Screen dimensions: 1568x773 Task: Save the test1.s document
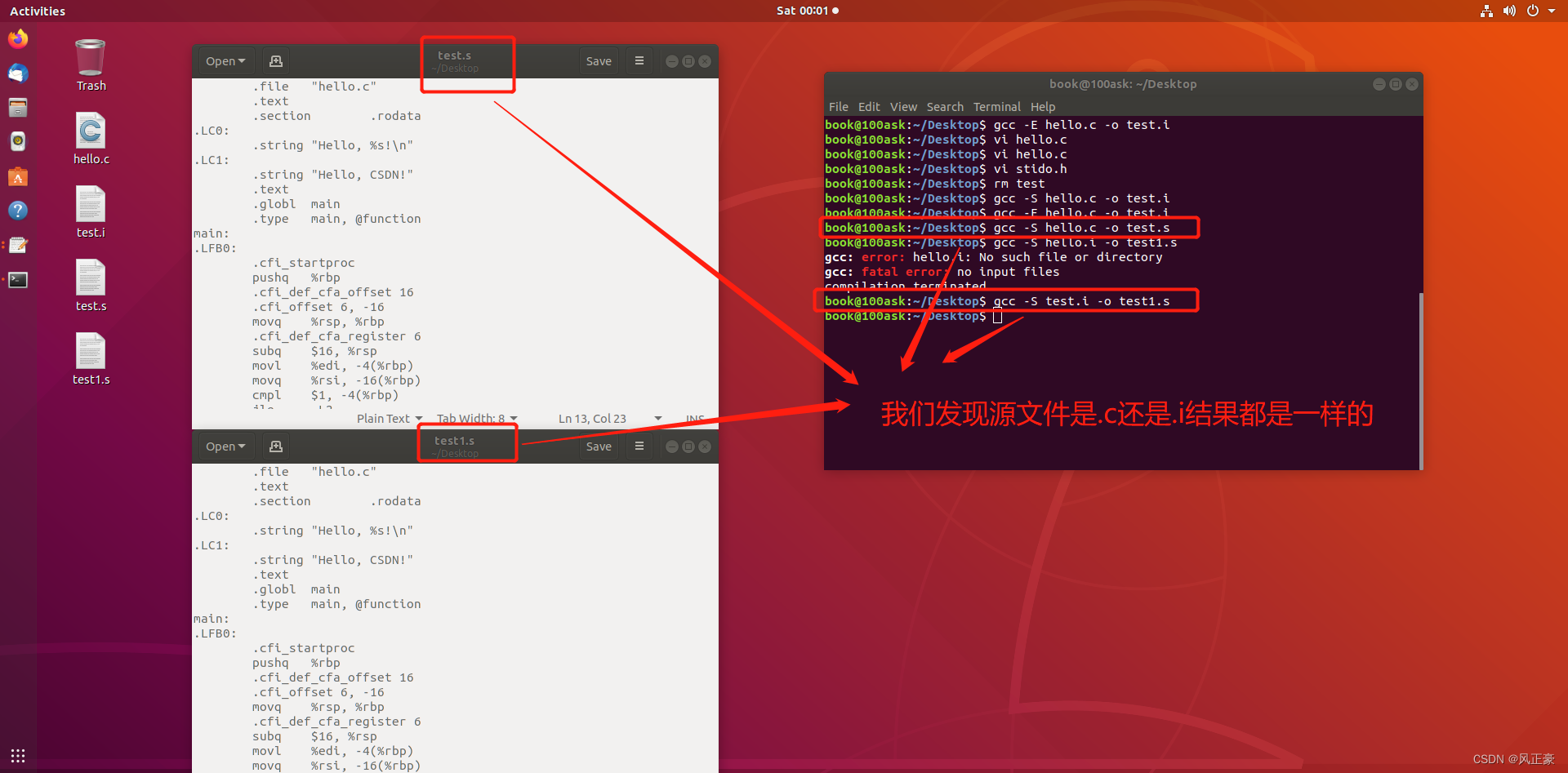pos(599,446)
